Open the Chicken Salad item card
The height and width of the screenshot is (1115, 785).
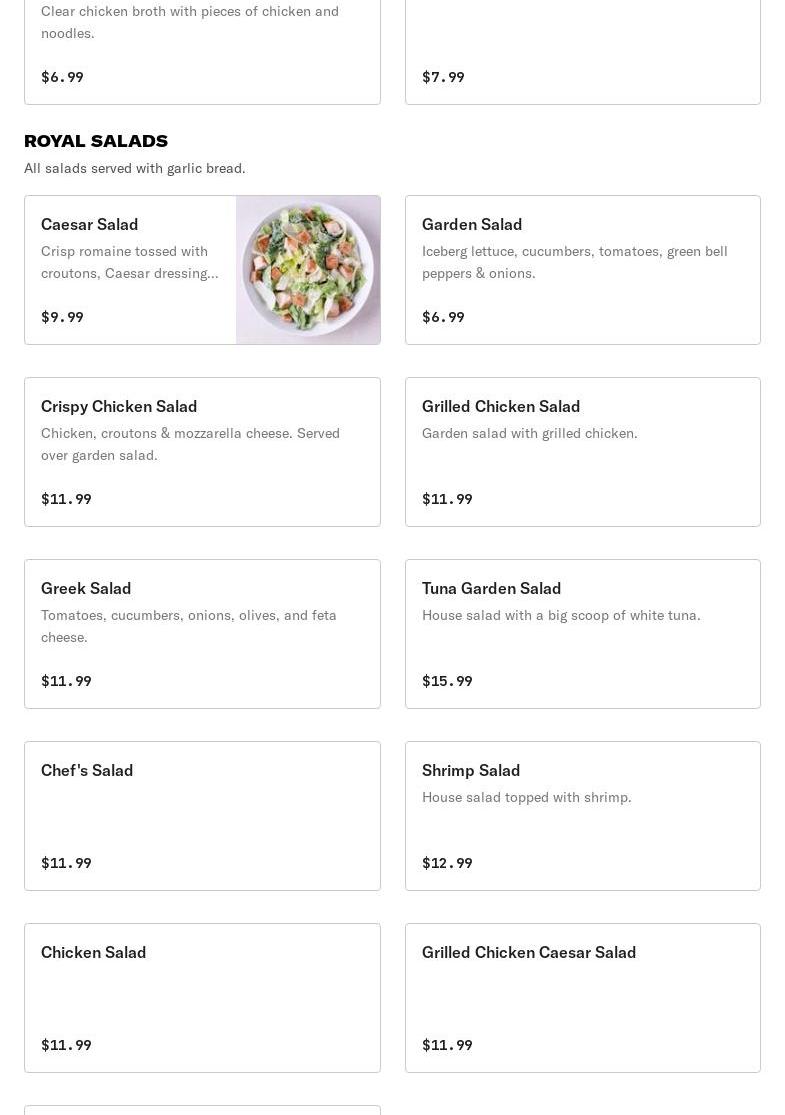pyautogui.click(x=202, y=998)
